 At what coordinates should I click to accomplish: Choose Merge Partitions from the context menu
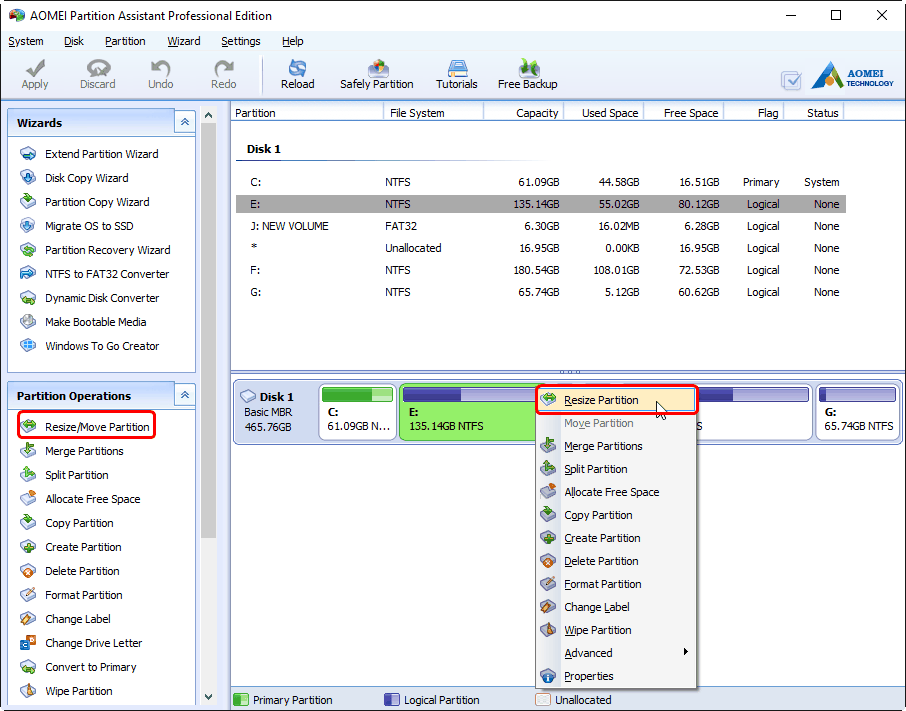pyautogui.click(x=617, y=446)
